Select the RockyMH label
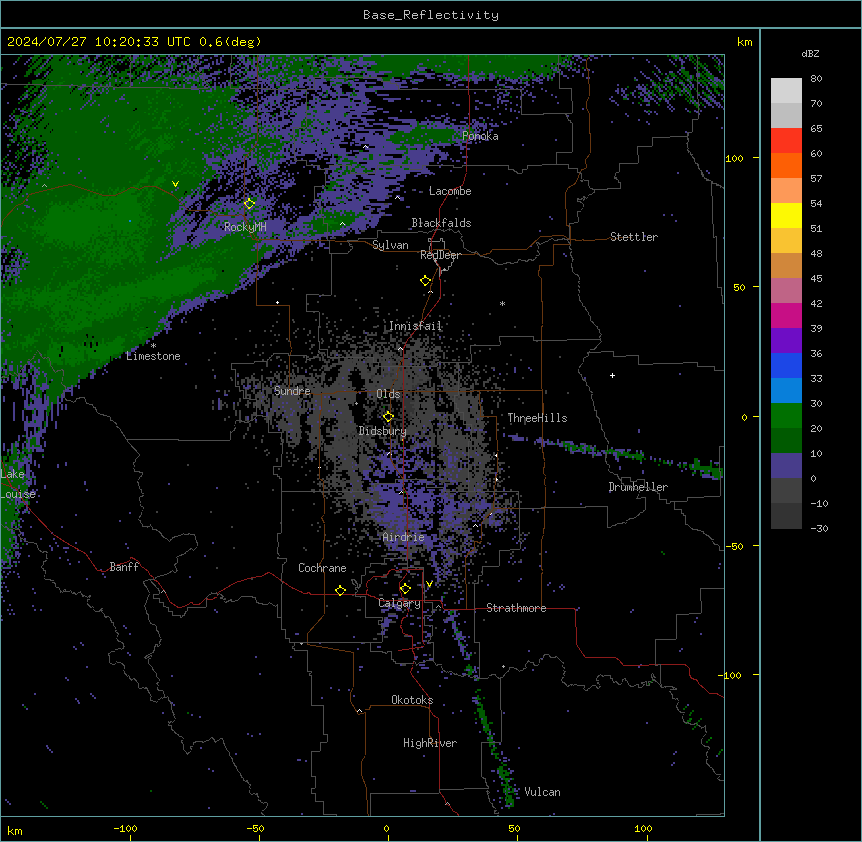This screenshot has height=842, width=862. click(x=245, y=227)
